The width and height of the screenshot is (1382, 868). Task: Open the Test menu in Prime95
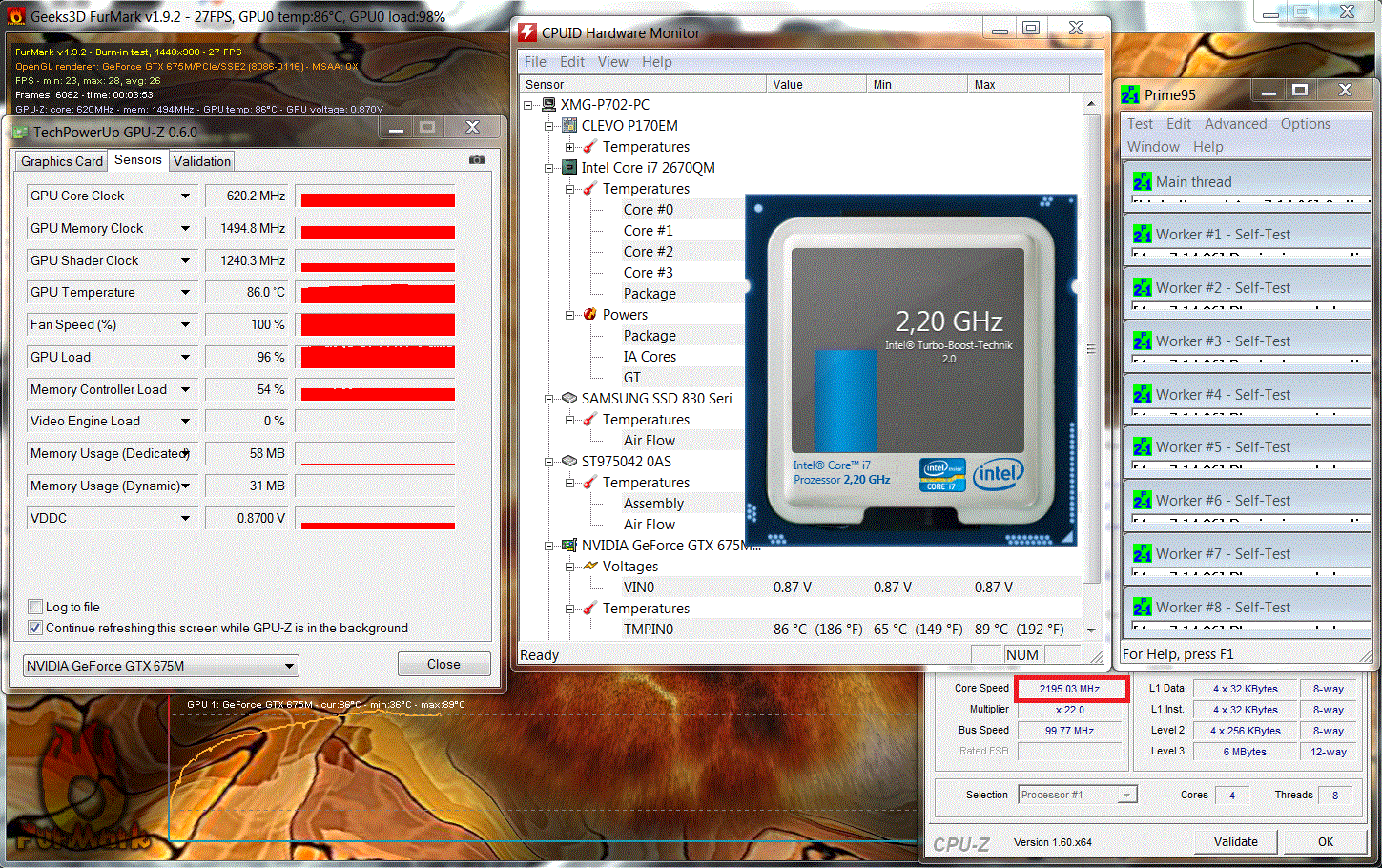tap(1141, 124)
